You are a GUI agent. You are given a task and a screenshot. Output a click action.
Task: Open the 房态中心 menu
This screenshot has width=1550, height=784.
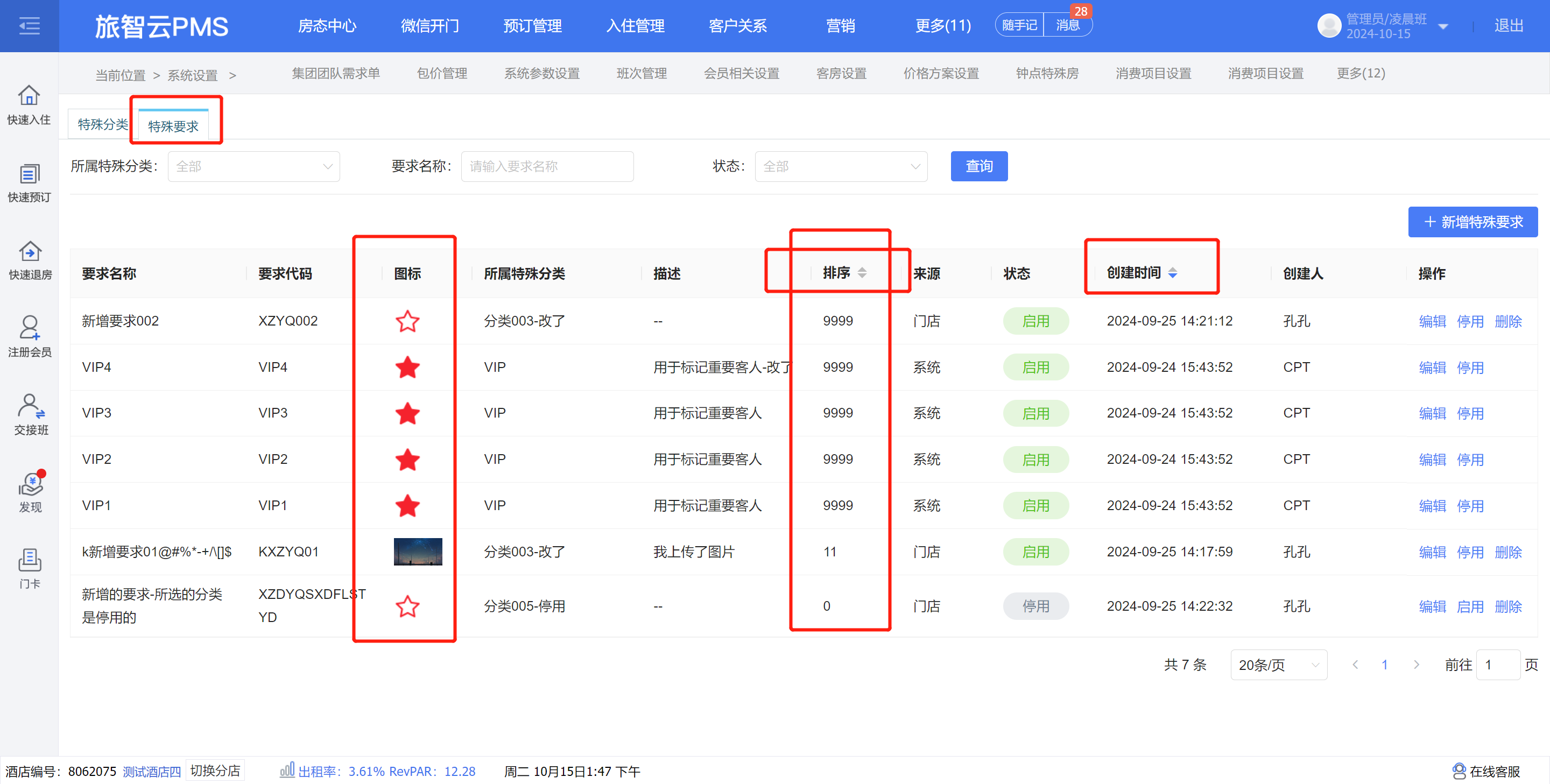click(327, 26)
